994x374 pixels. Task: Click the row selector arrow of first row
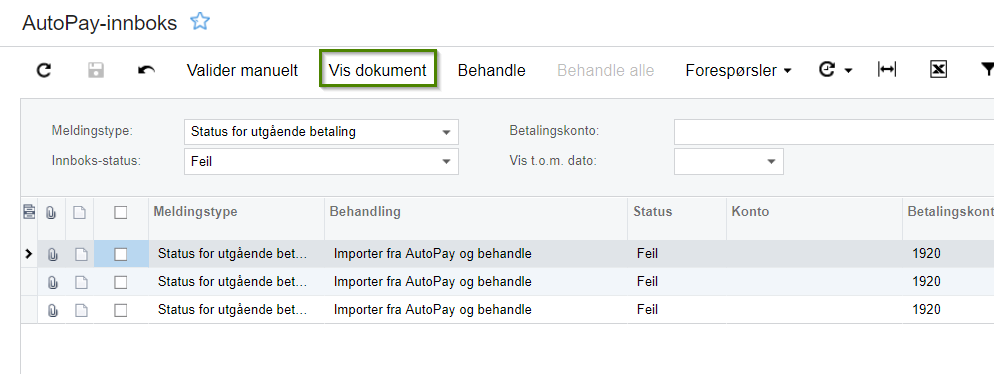(x=29, y=254)
